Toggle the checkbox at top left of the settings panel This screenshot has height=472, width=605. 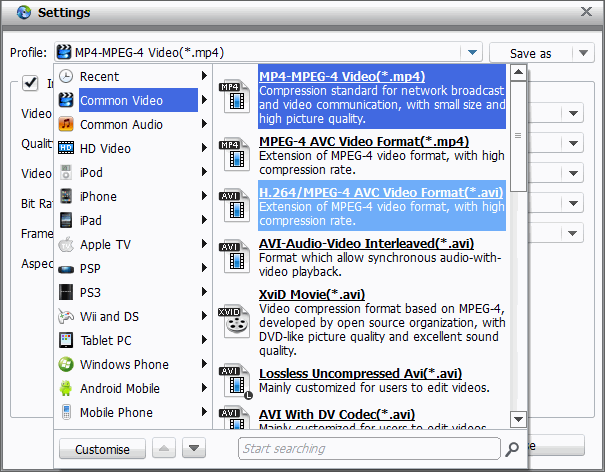coord(30,83)
